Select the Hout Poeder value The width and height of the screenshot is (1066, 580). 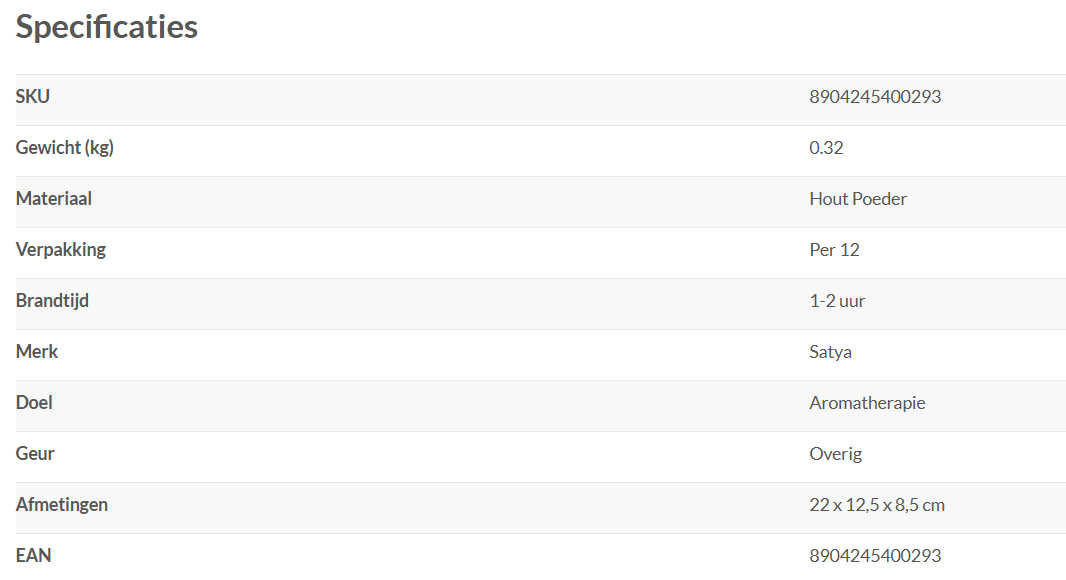coord(858,199)
